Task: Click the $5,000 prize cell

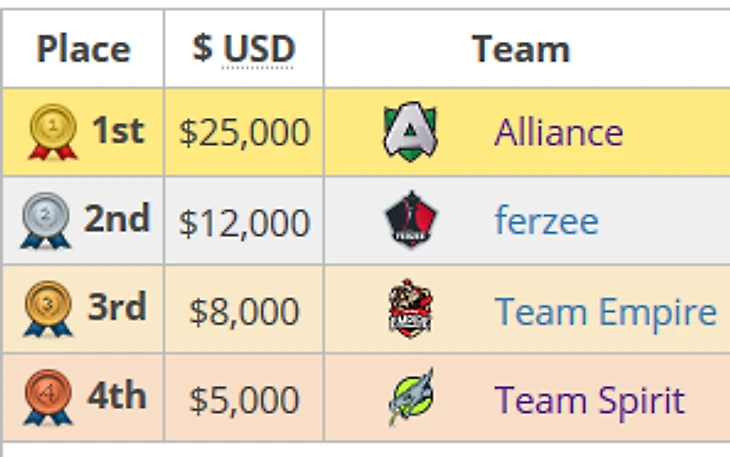Action: coord(244,401)
